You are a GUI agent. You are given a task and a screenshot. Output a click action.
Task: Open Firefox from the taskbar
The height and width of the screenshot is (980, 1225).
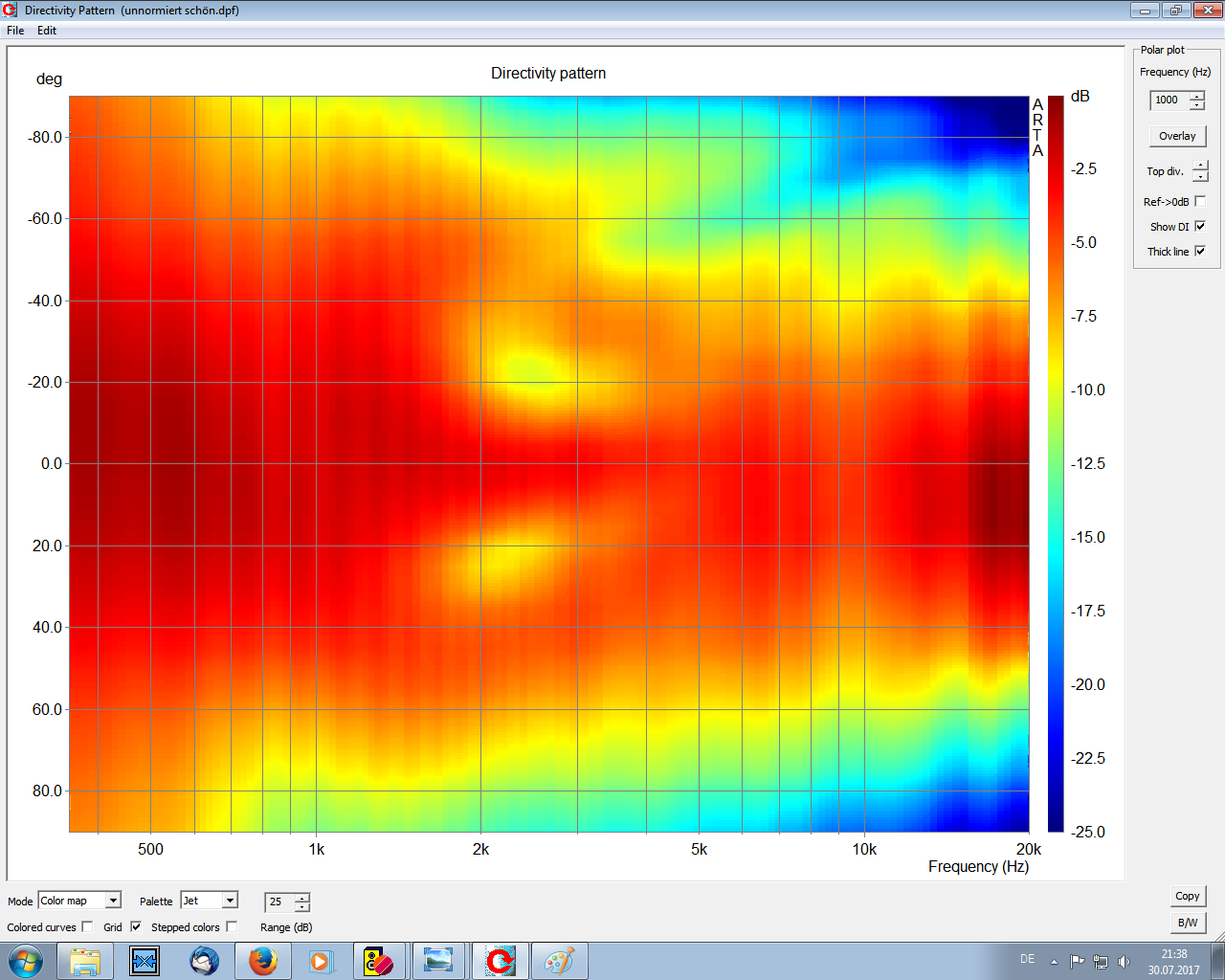pyautogui.click(x=263, y=960)
